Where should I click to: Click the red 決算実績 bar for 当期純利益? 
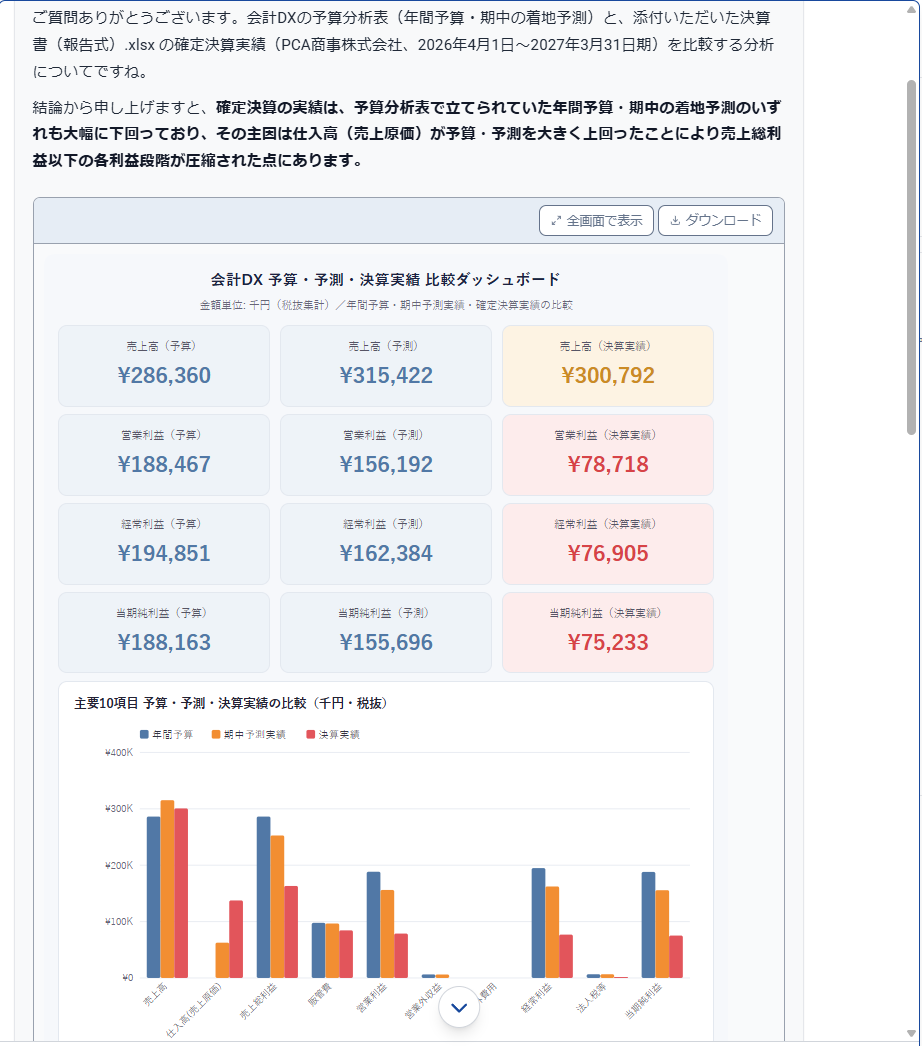(676, 957)
